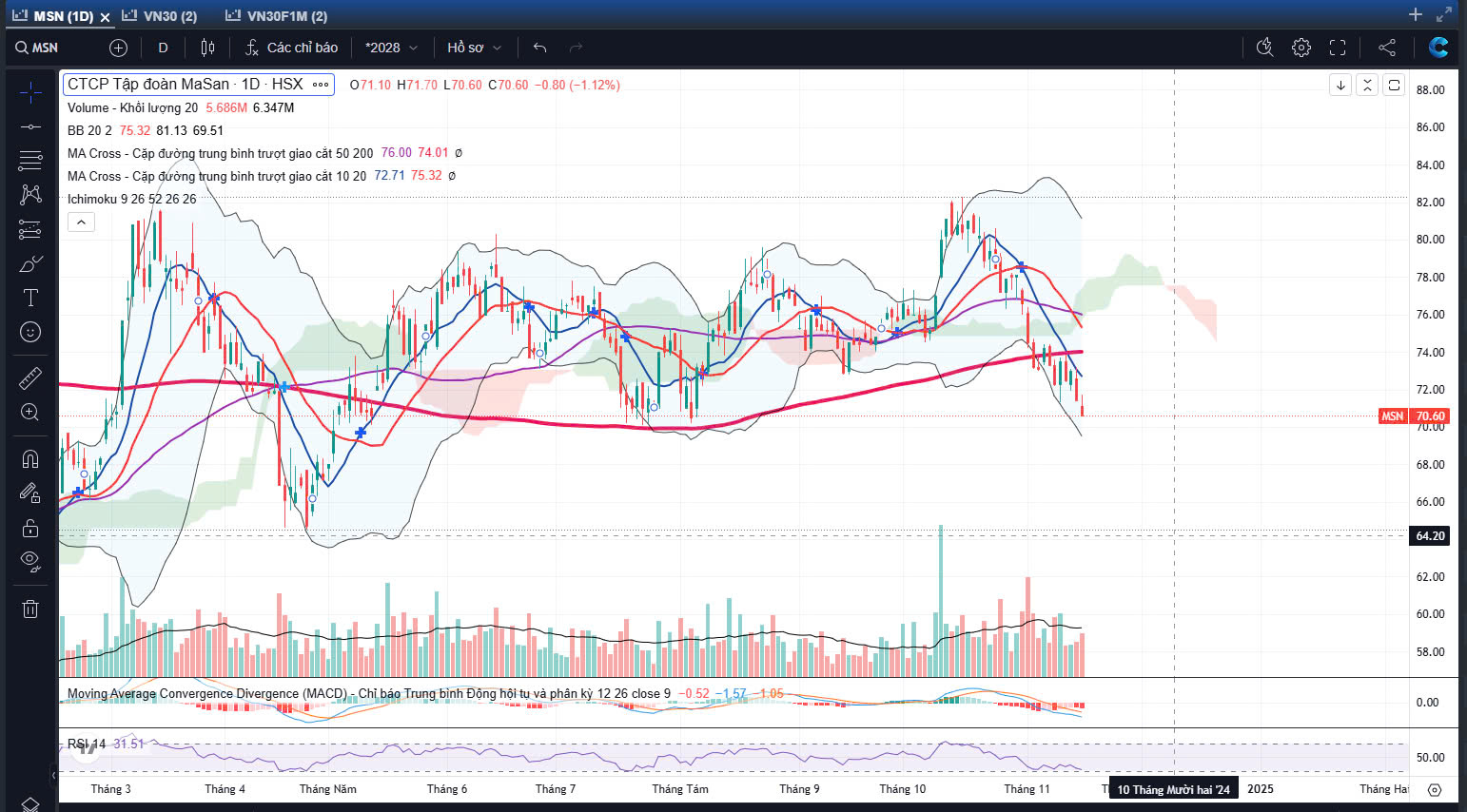Select the brush drawing tool
The height and width of the screenshot is (812, 1467).
(x=30, y=263)
